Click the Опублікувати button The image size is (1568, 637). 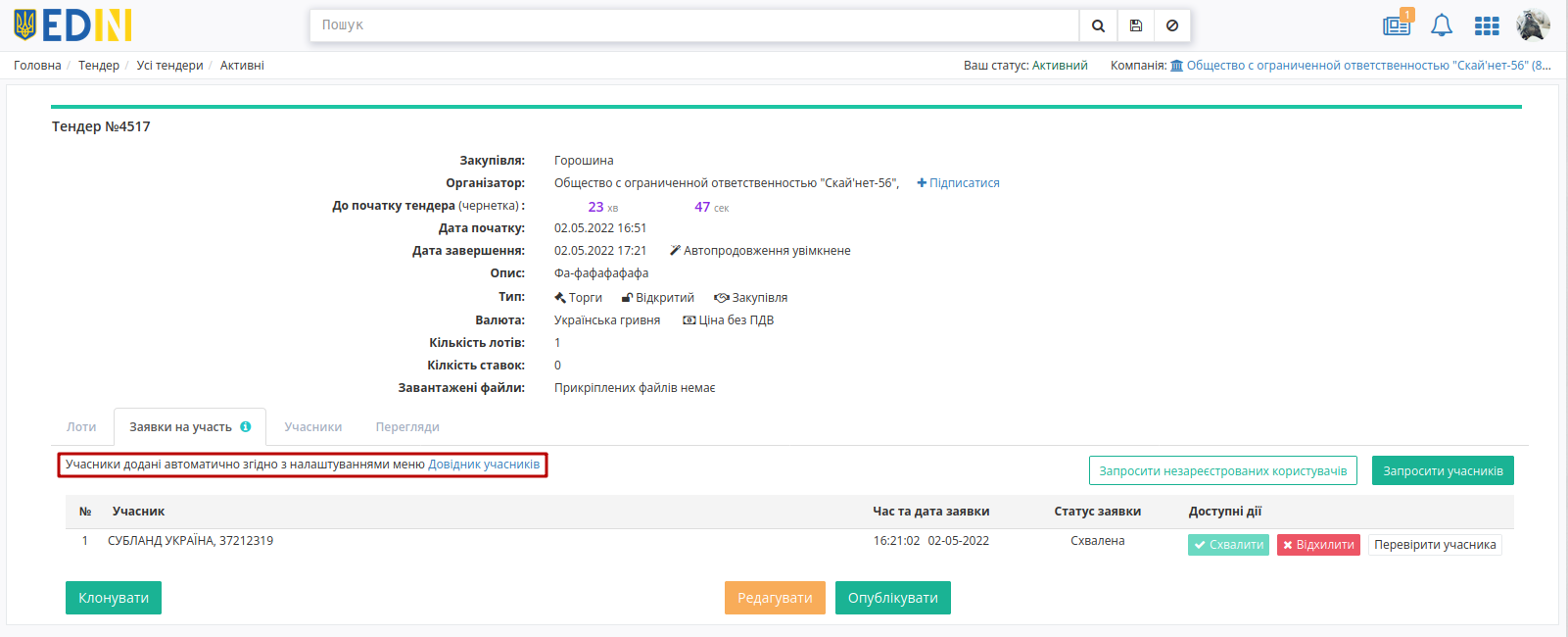[893, 598]
